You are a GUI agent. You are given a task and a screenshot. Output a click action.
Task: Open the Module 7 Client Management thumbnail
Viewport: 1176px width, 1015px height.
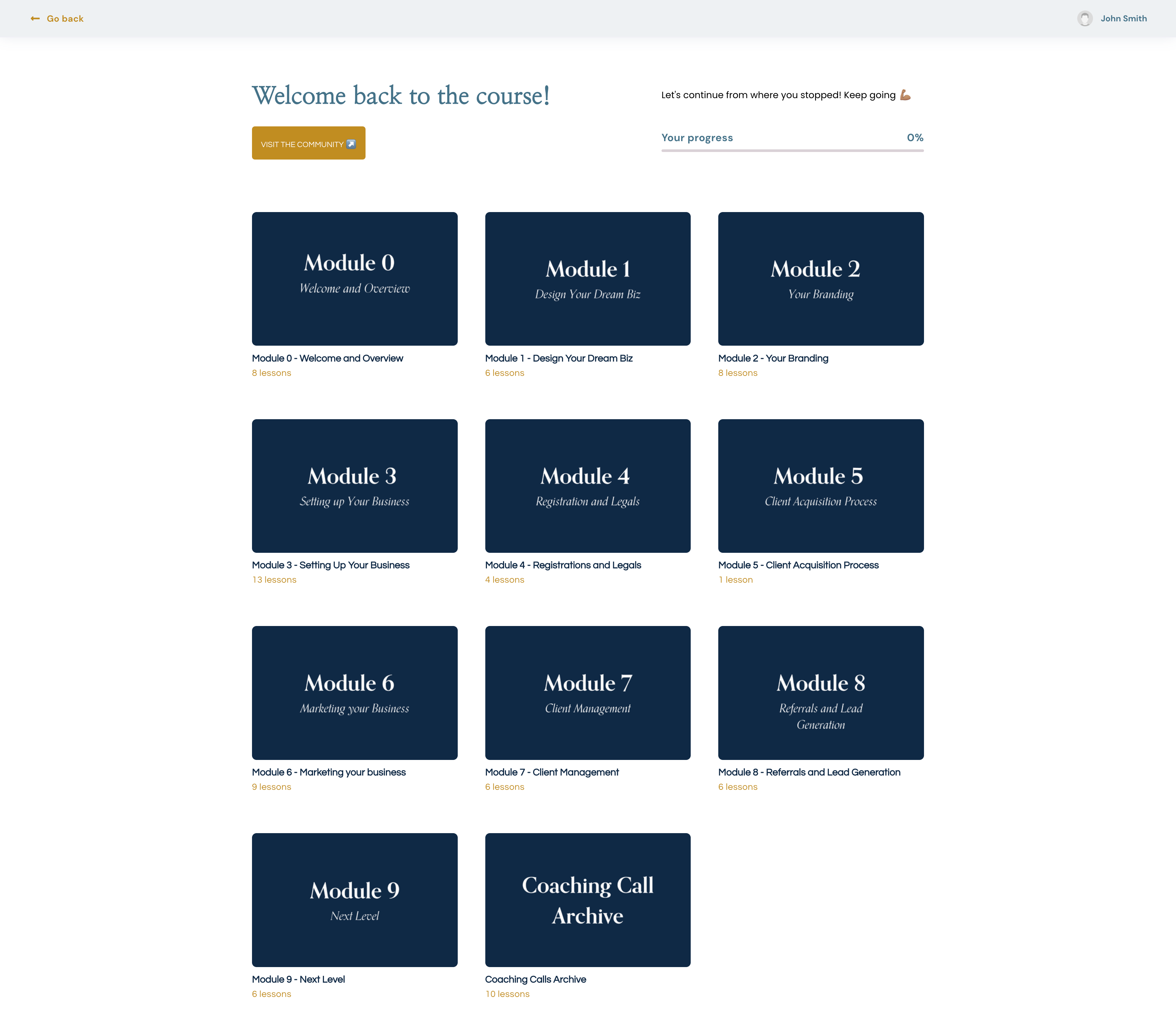click(x=587, y=693)
